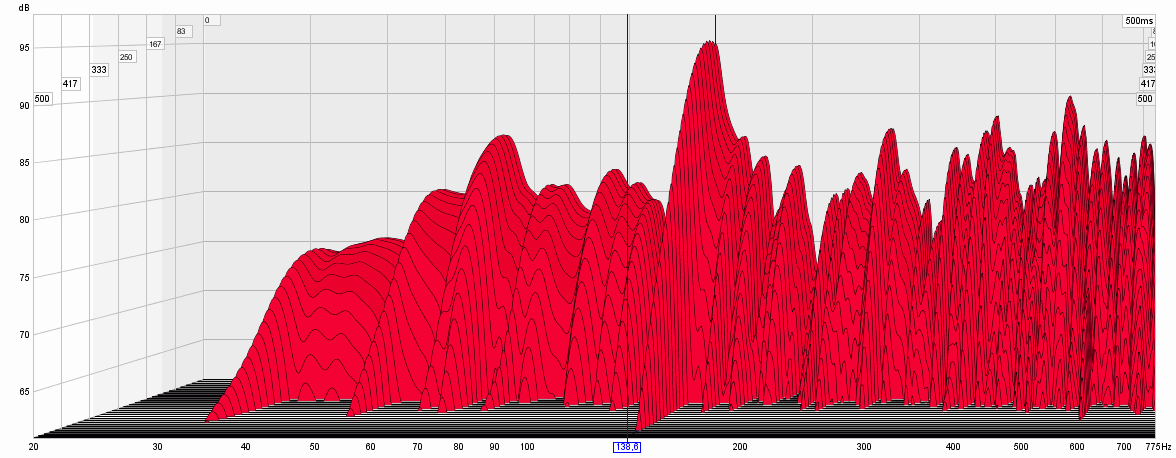Click the 417 label on left time axis
Image resolution: width=1176 pixels, height=458 pixels.
[70, 84]
